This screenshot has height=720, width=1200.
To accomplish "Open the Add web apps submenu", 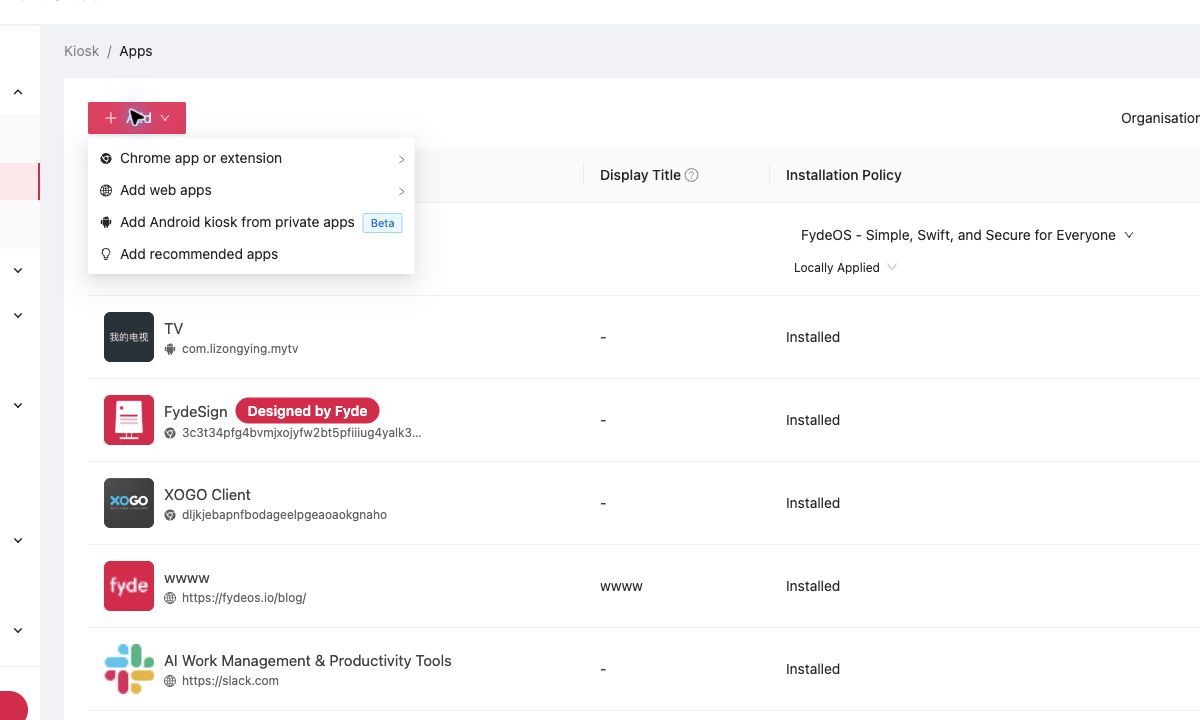I will click(251, 190).
